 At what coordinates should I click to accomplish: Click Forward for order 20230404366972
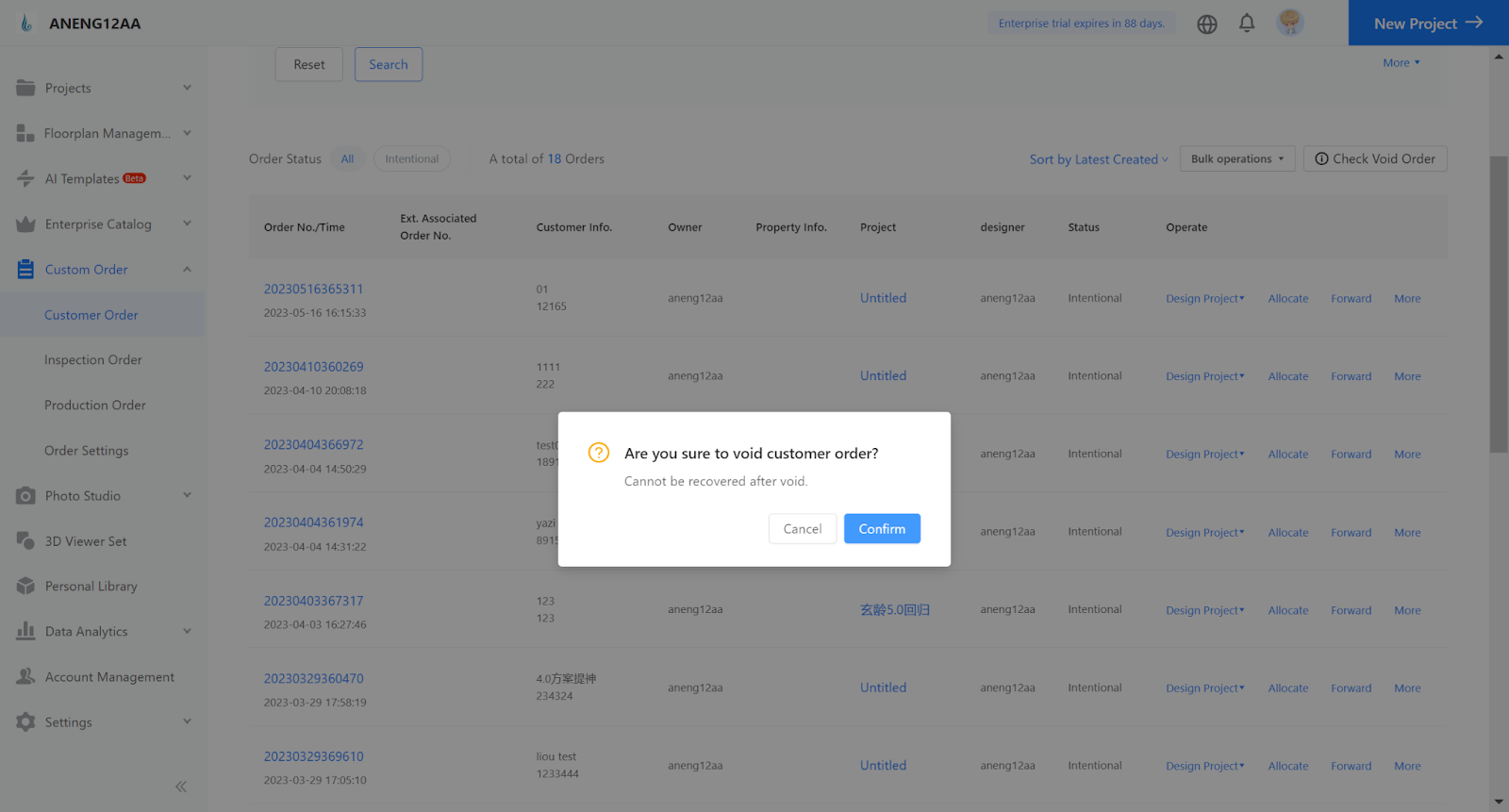tap(1351, 455)
